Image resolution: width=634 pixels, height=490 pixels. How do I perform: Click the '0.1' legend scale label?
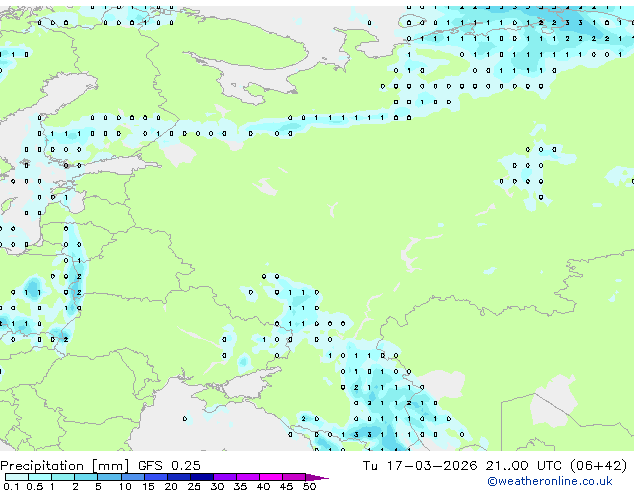pyautogui.click(x=11, y=486)
